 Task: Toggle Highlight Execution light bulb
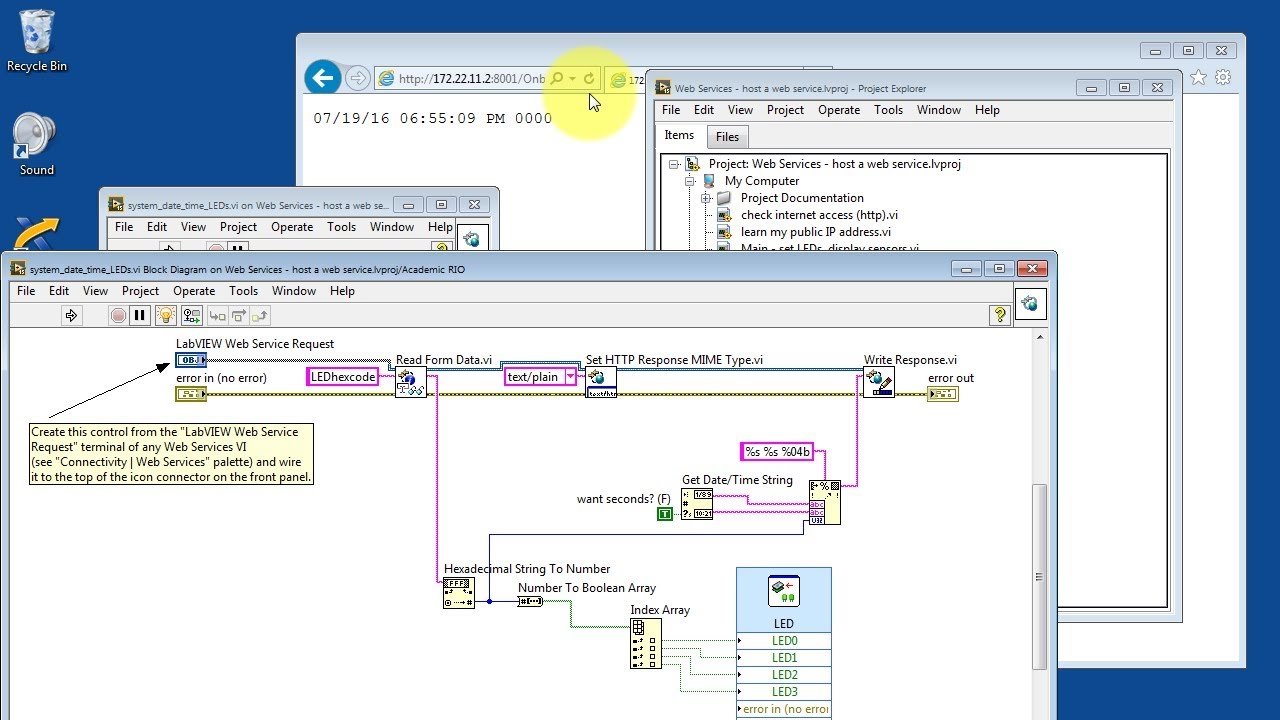[x=165, y=316]
